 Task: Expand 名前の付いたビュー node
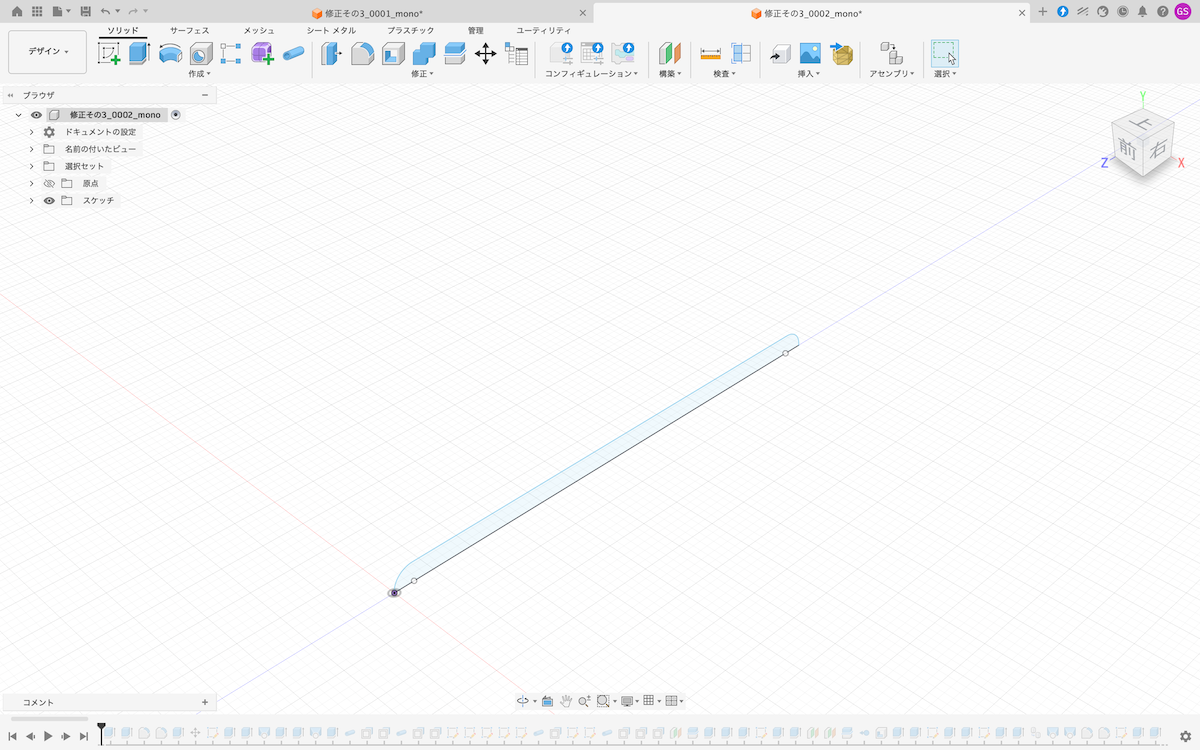pos(31,149)
